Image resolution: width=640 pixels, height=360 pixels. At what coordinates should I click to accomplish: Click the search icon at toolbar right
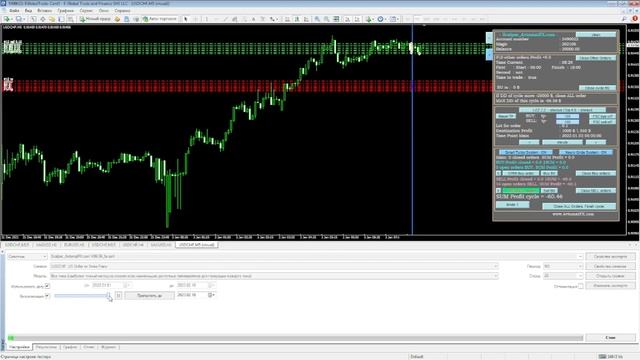624,19
